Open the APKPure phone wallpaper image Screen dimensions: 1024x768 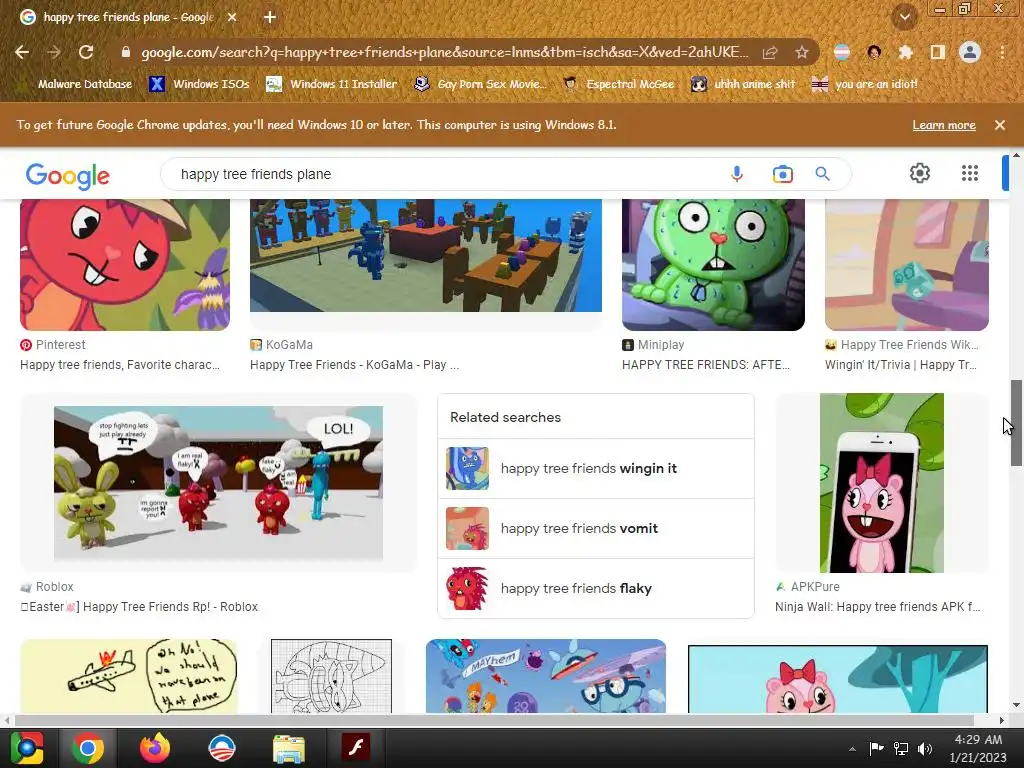click(882, 483)
